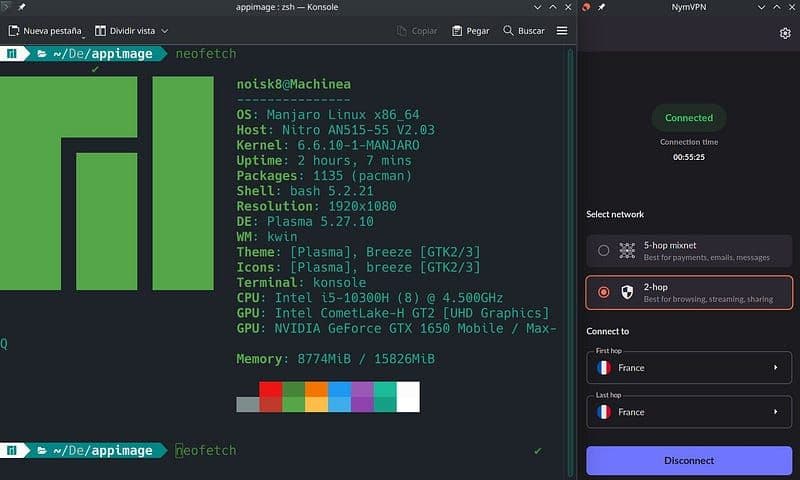
Task: Expand the Last hop country selector
Action: pos(775,412)
